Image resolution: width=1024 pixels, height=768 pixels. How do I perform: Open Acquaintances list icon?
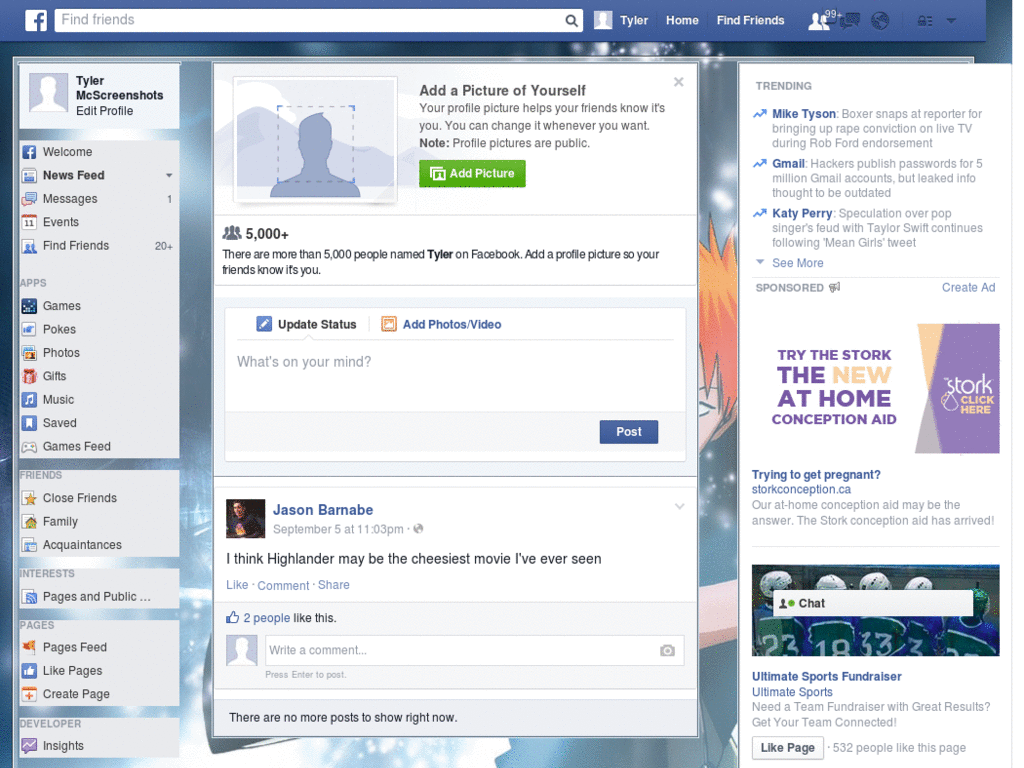(x=29, y=545)
